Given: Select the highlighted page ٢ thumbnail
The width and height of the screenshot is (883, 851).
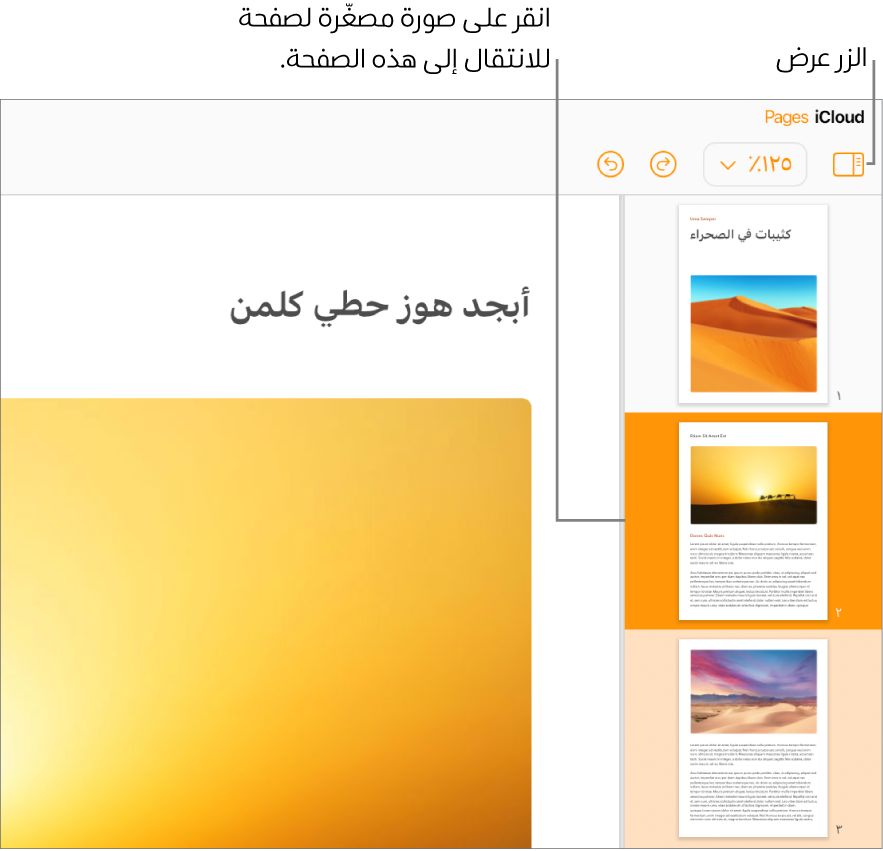Looking at the screenshot, I should (x=753, y=521).
